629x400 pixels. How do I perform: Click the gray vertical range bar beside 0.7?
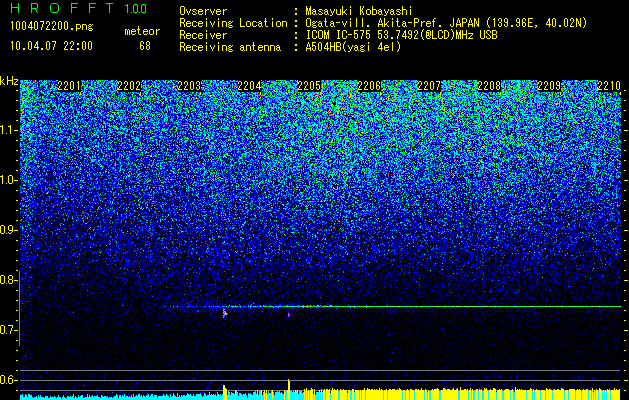19,308
